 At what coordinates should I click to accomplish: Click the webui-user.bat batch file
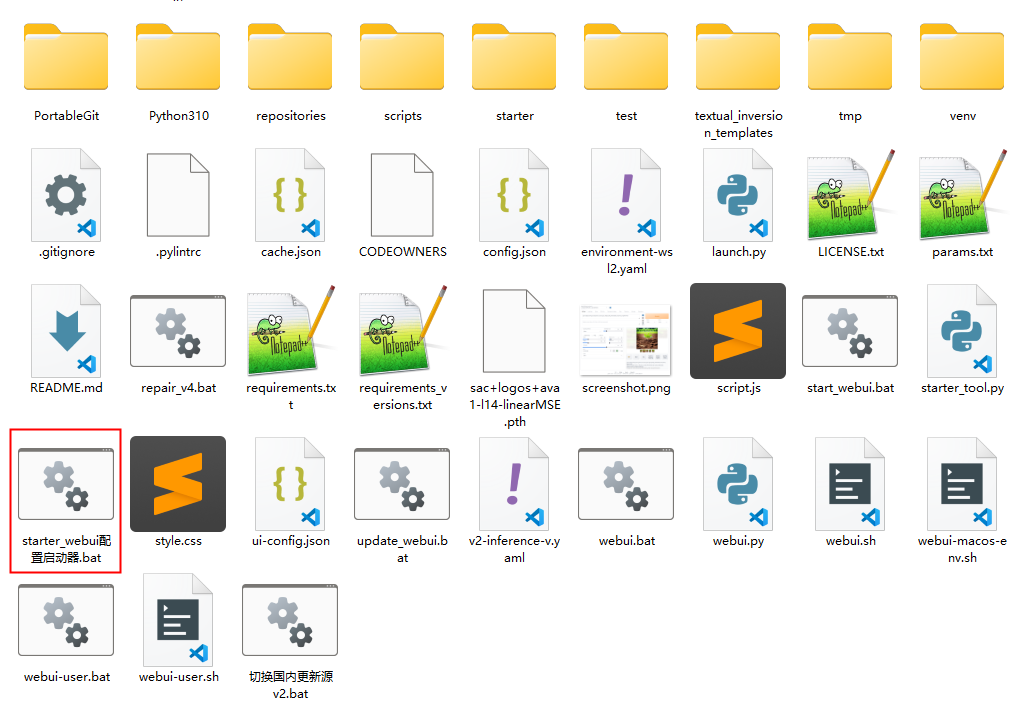coord(66,620)
